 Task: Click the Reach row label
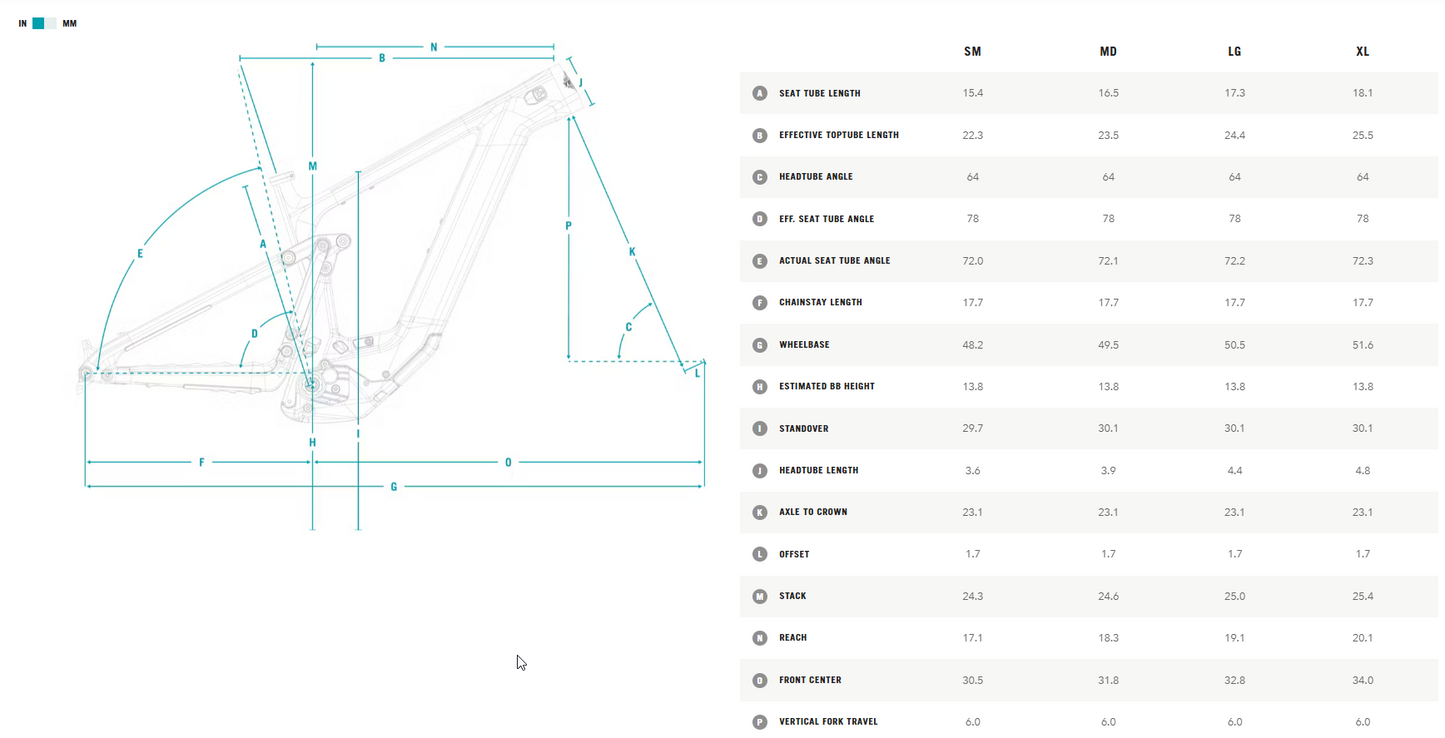tap(793, 638)
